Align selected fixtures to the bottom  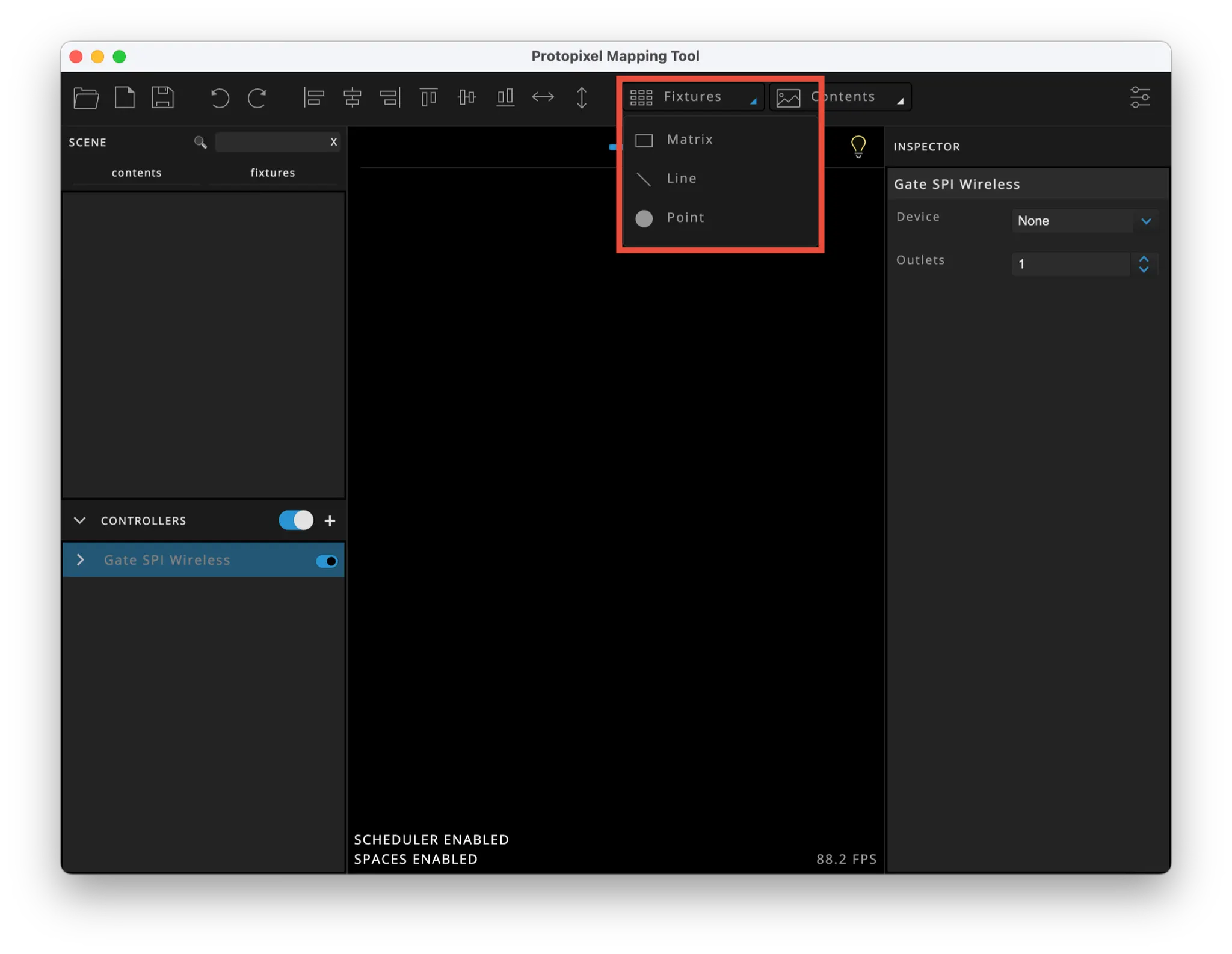pos(505,97)
